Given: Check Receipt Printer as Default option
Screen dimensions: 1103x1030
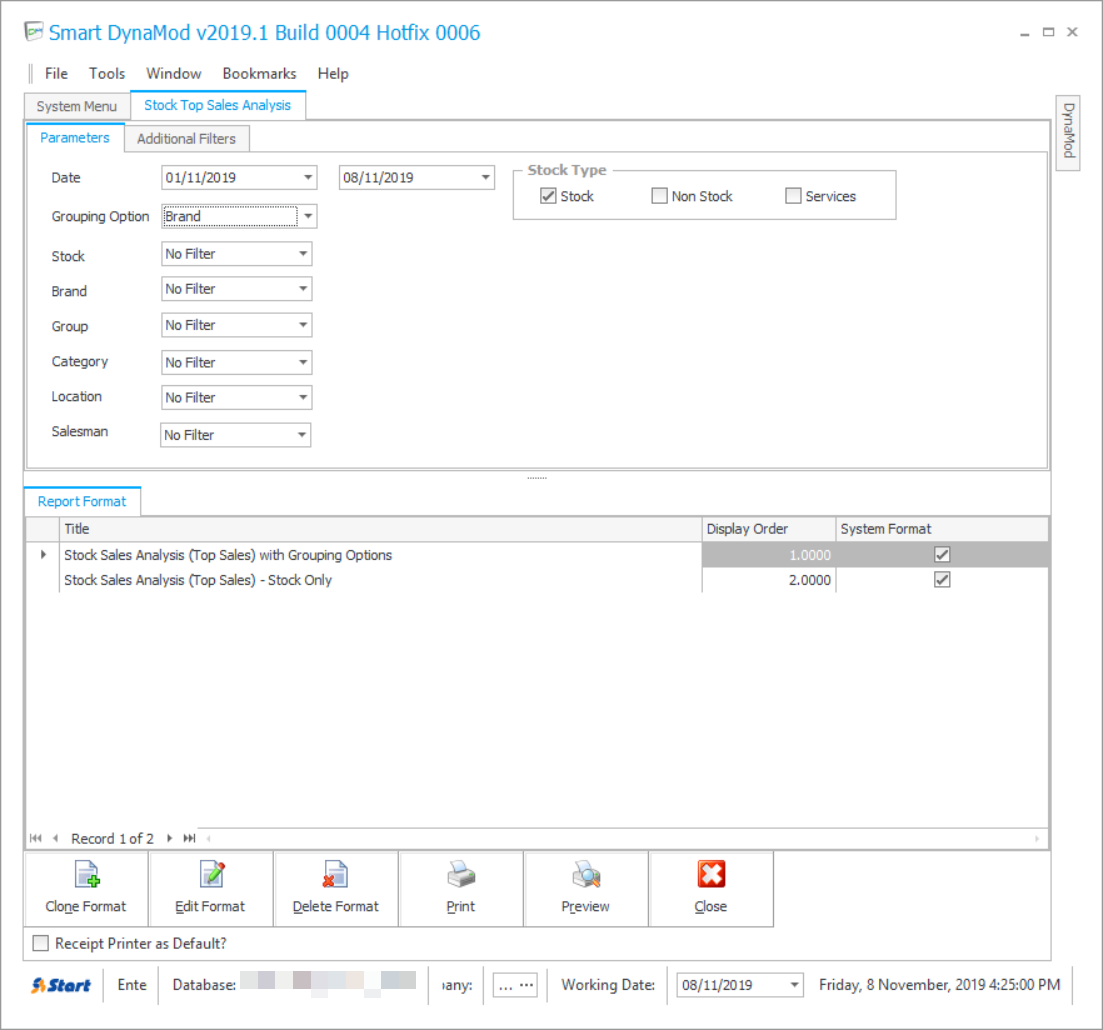Looking at the screenshot, I should pyautogui.click(x=41, y=943).
